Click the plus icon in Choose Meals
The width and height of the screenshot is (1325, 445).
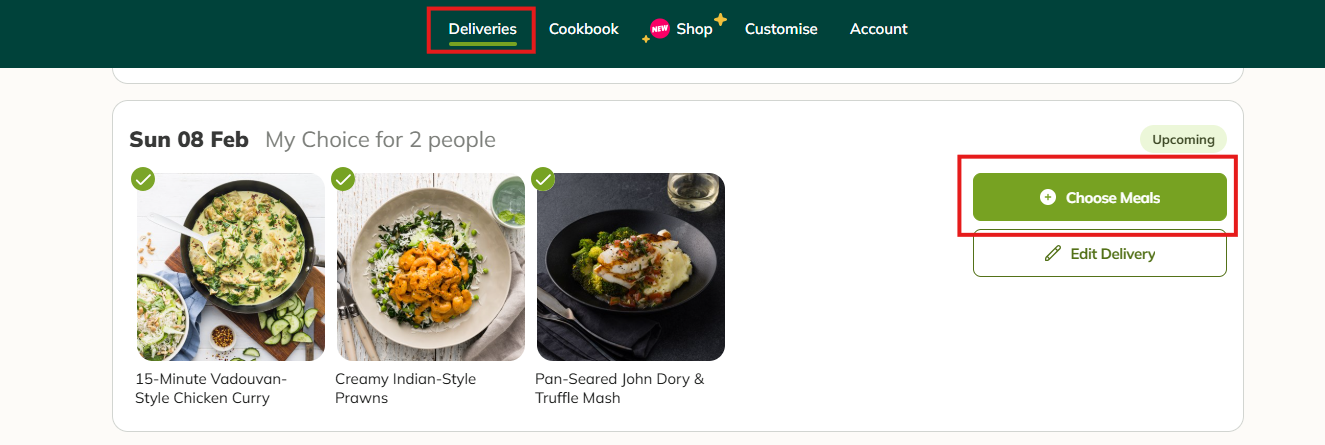1048,198
